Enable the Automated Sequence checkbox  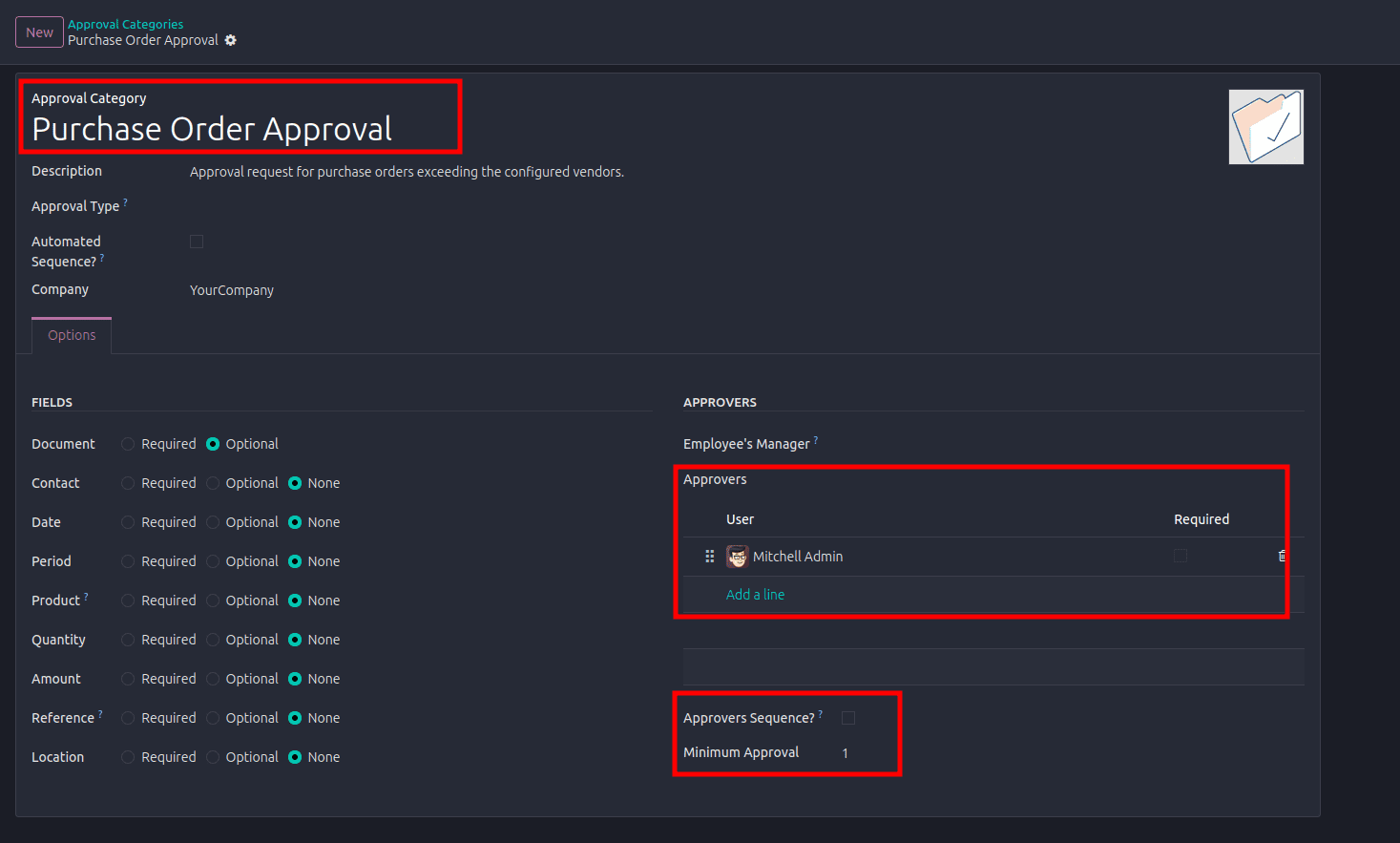tap(197, 242)
